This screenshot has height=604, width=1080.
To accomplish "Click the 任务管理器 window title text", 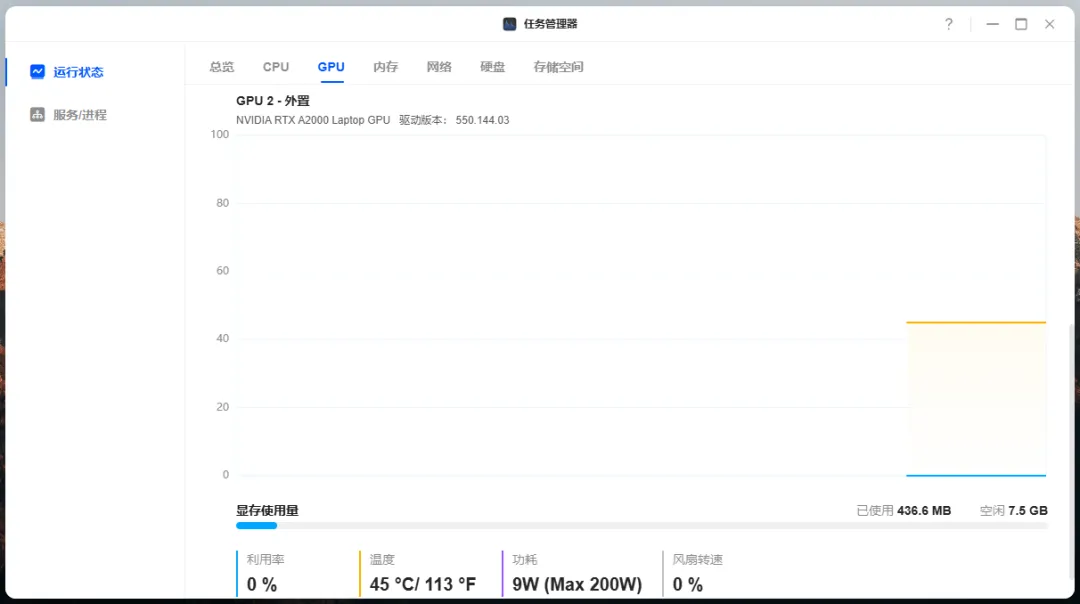I will tap(550, 24).
